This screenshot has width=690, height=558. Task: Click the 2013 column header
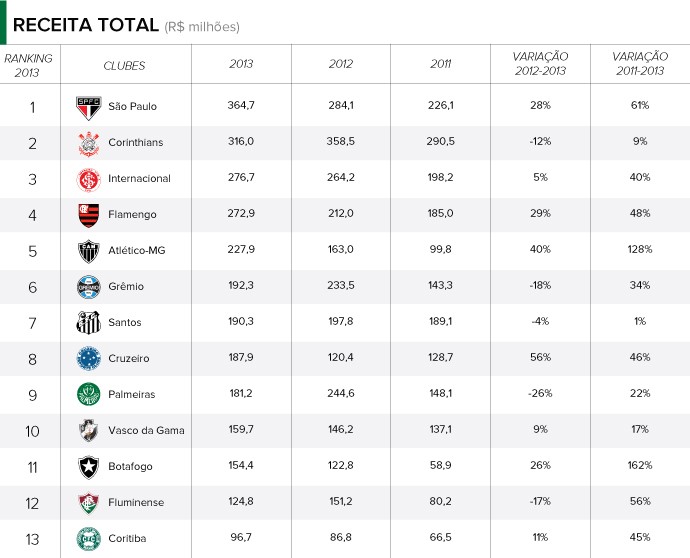(x=241, y=65)
